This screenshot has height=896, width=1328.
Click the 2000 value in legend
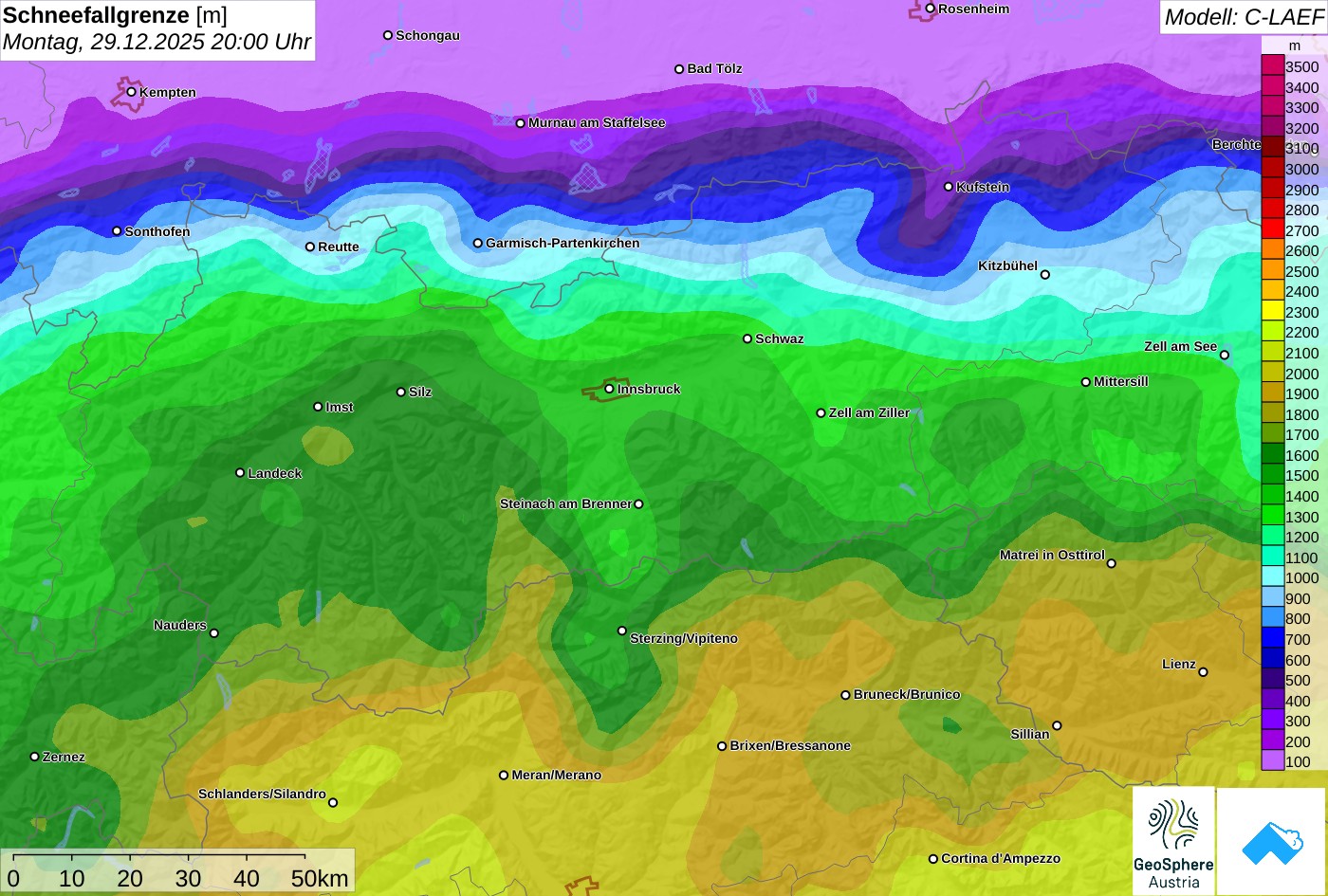point(1301,374)
